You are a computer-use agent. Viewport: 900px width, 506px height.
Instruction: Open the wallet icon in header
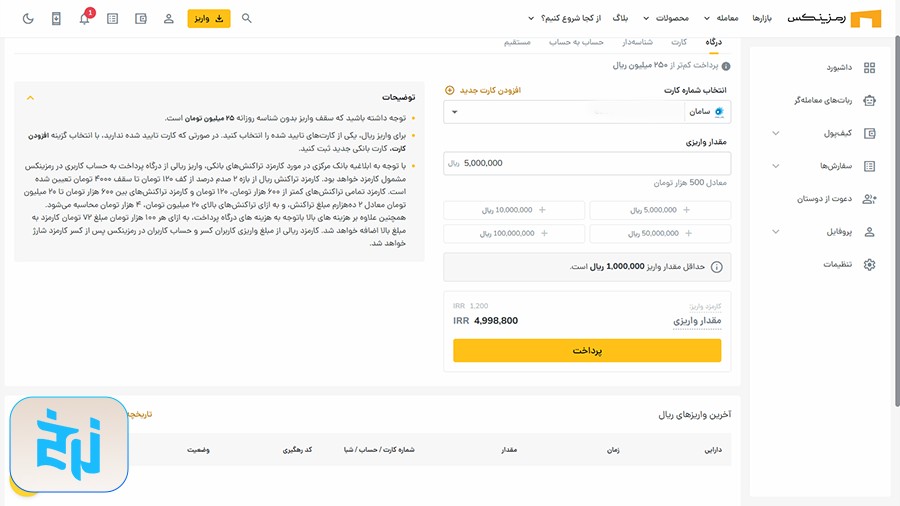click(140, 19)
